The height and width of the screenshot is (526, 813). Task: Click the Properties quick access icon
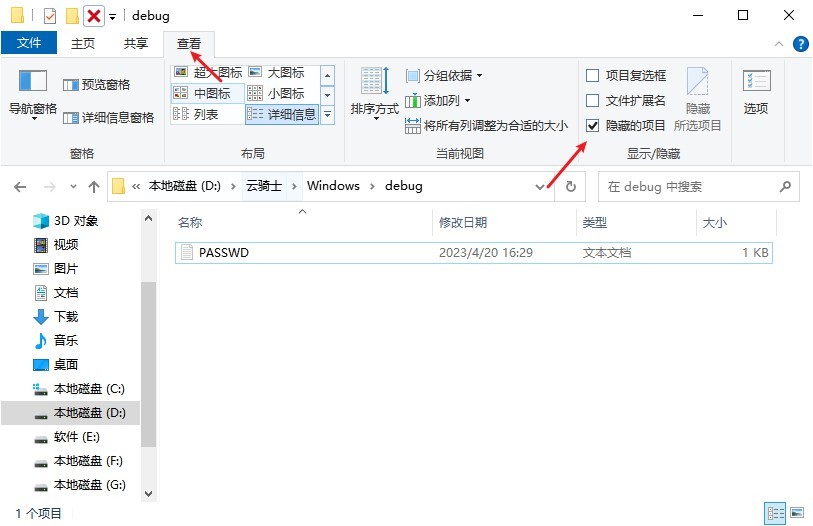point(50,16)
